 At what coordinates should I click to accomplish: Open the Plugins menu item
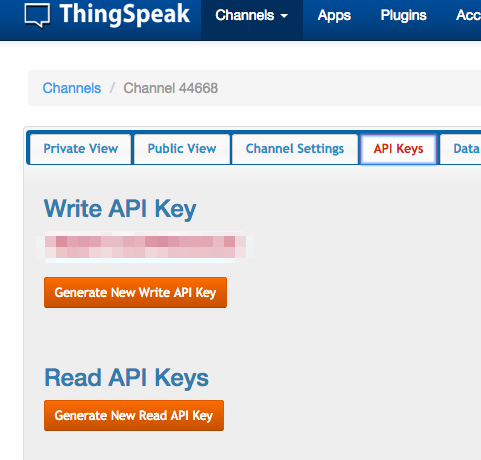coord(403,15)
